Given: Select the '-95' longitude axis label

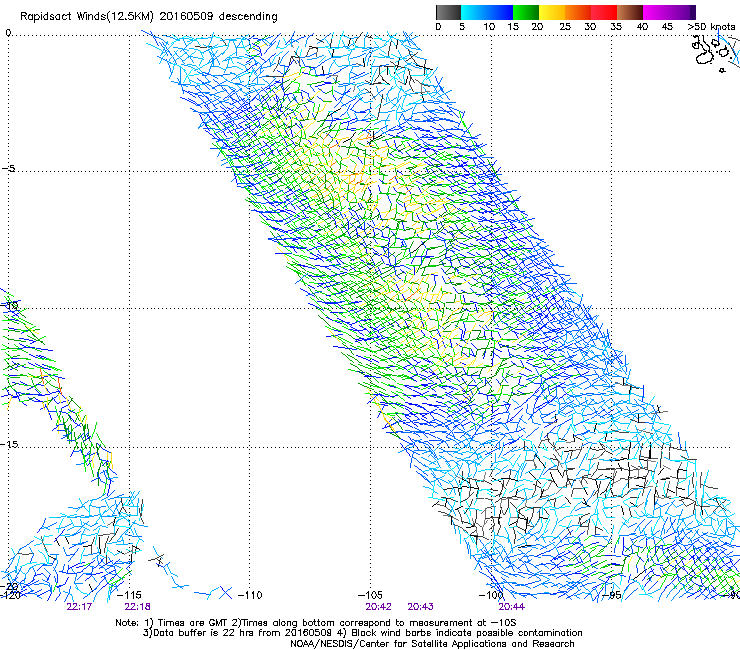Looking at the screenshot, I should [x=612, y=595].
